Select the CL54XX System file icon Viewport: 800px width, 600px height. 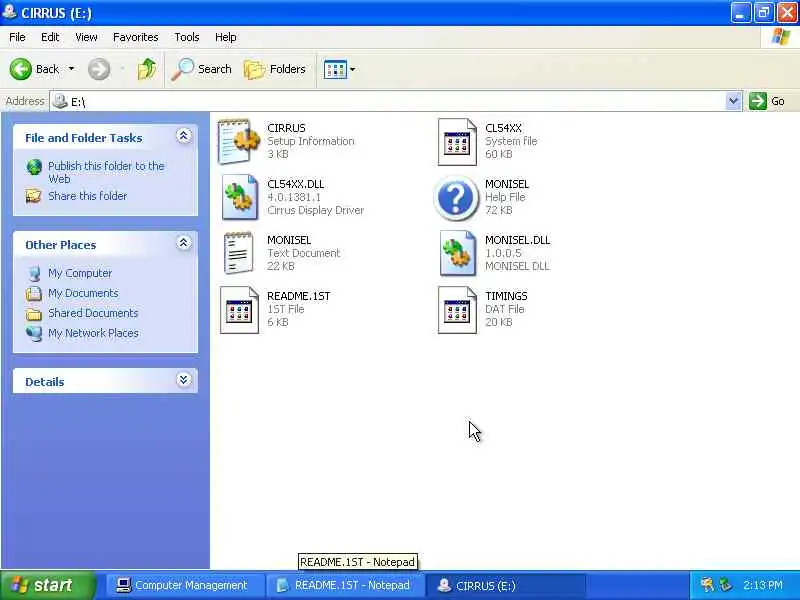(x=457, y=142)
